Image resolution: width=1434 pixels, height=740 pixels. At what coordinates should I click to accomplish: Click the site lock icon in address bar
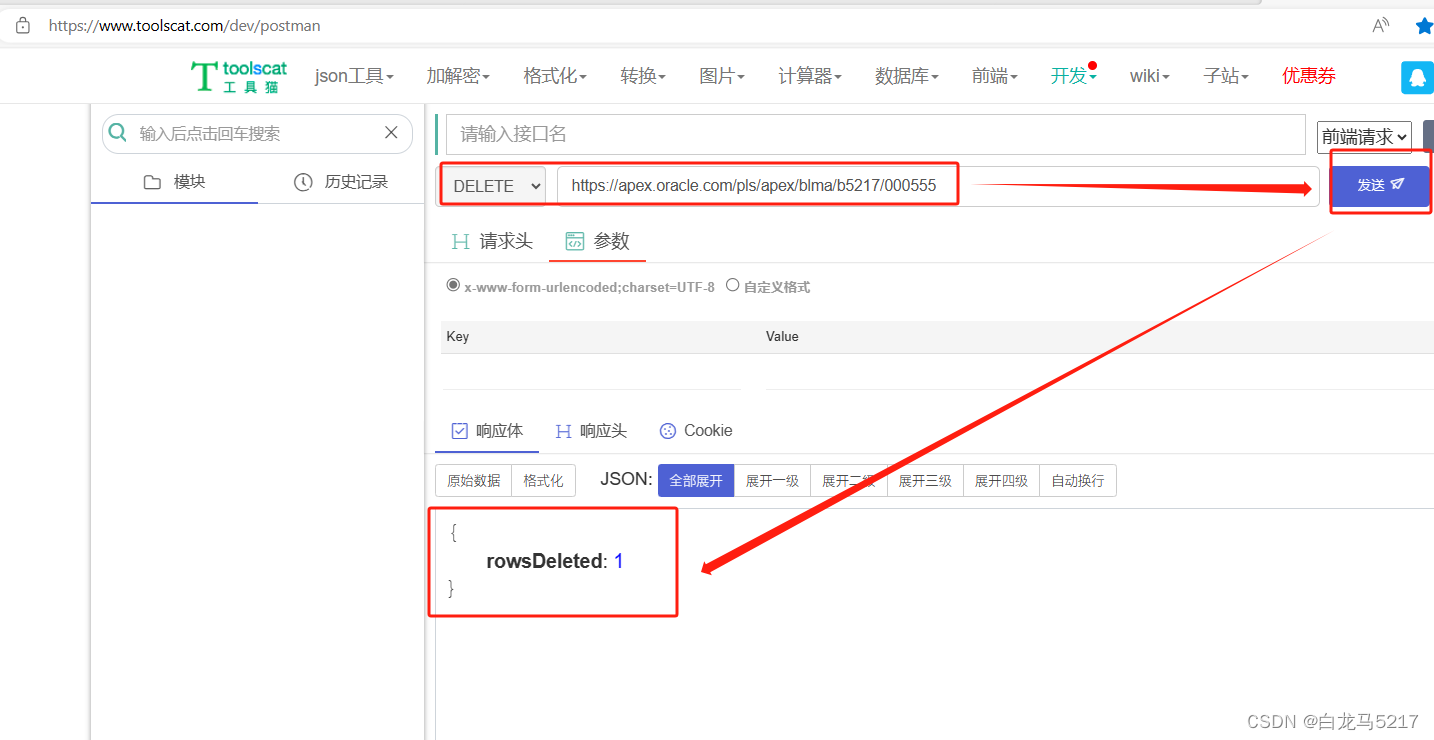23,26
